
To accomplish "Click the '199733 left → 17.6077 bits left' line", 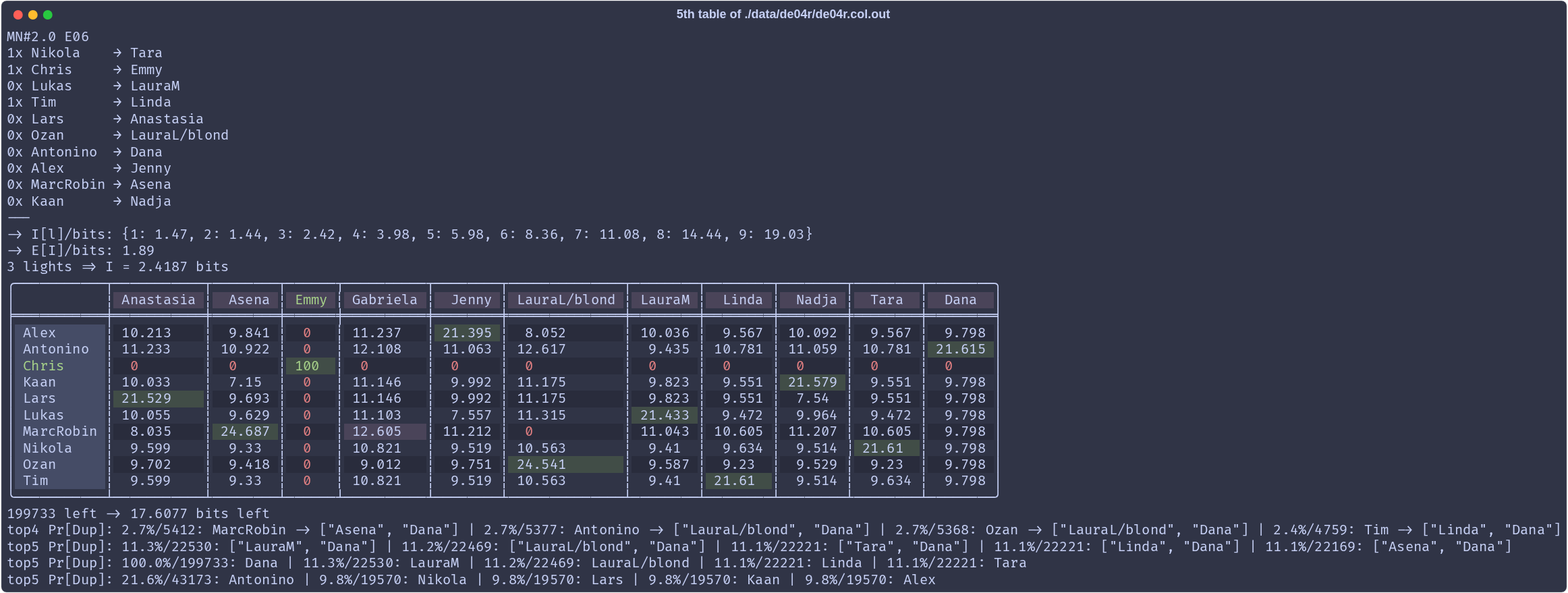I will [138, 513].
